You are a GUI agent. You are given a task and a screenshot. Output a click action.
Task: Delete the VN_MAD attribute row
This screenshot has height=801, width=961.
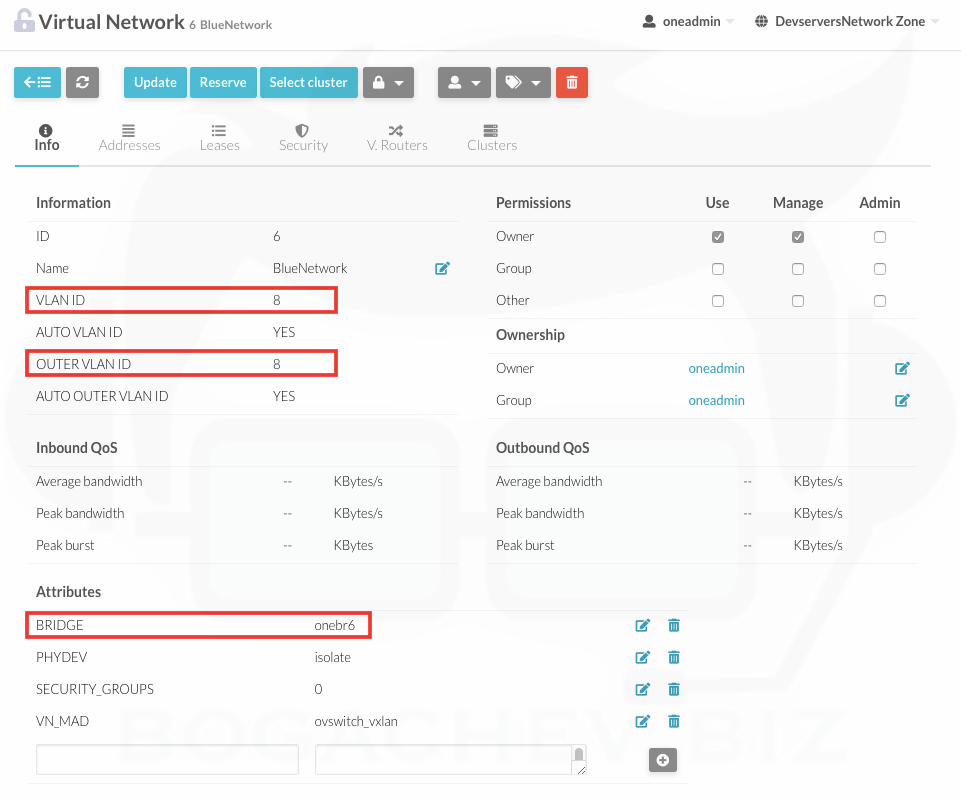[x=674, y=722]
